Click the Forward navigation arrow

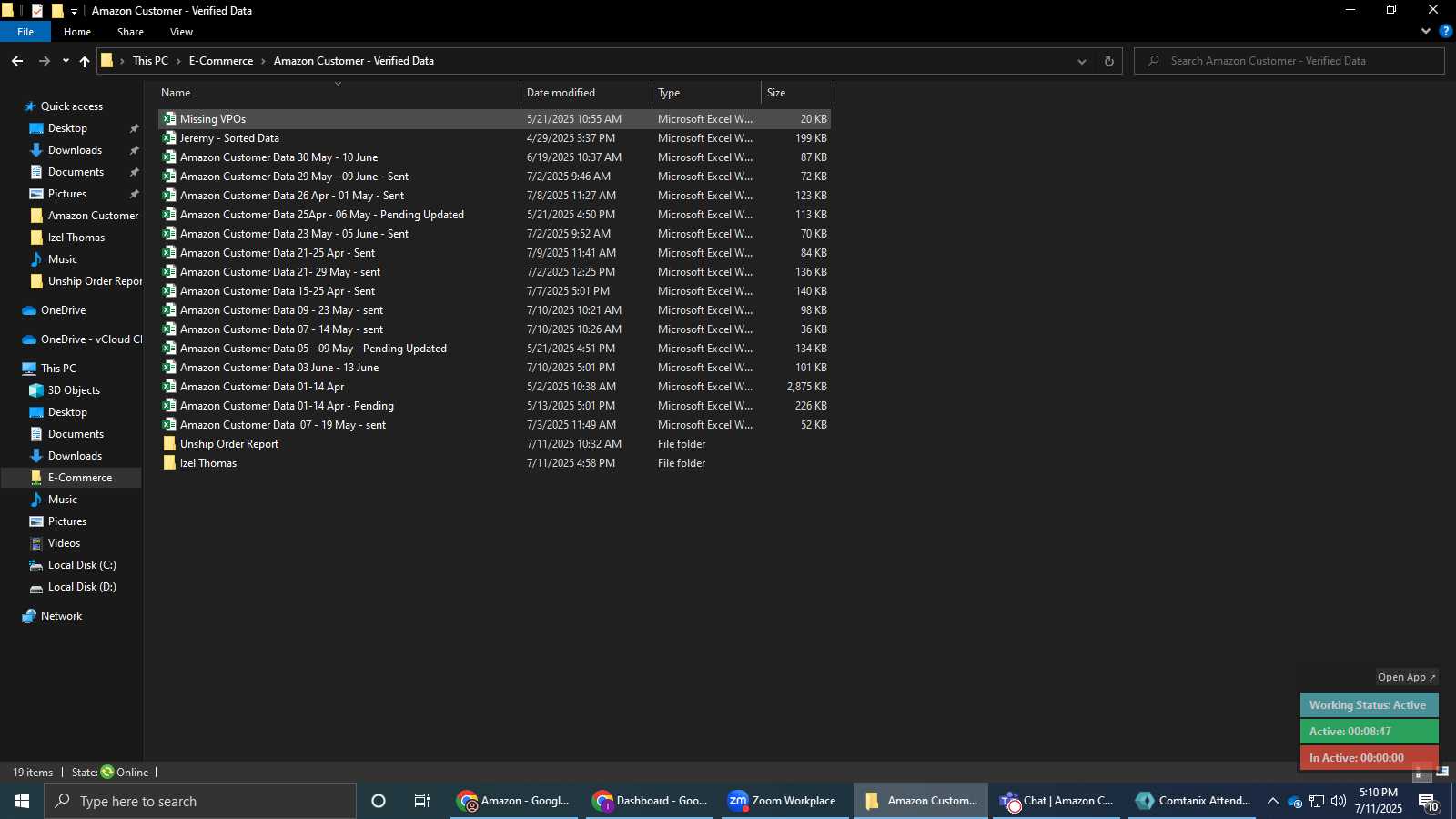(44, 61)
